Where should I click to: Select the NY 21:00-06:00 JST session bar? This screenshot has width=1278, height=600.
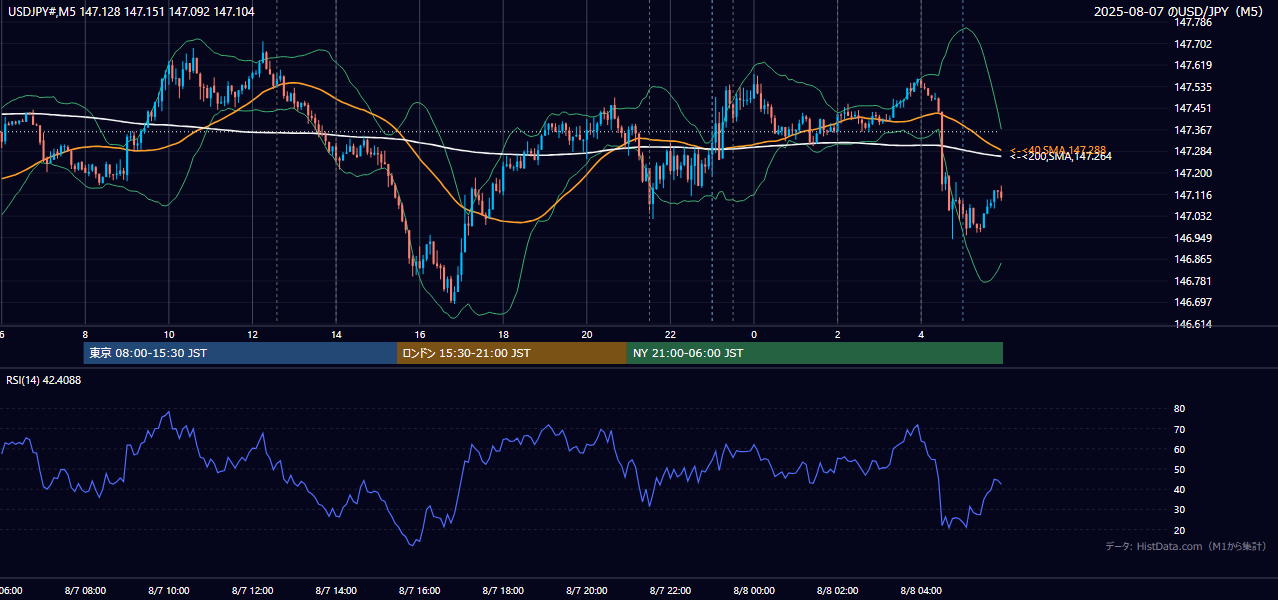[x=815, y=353]
